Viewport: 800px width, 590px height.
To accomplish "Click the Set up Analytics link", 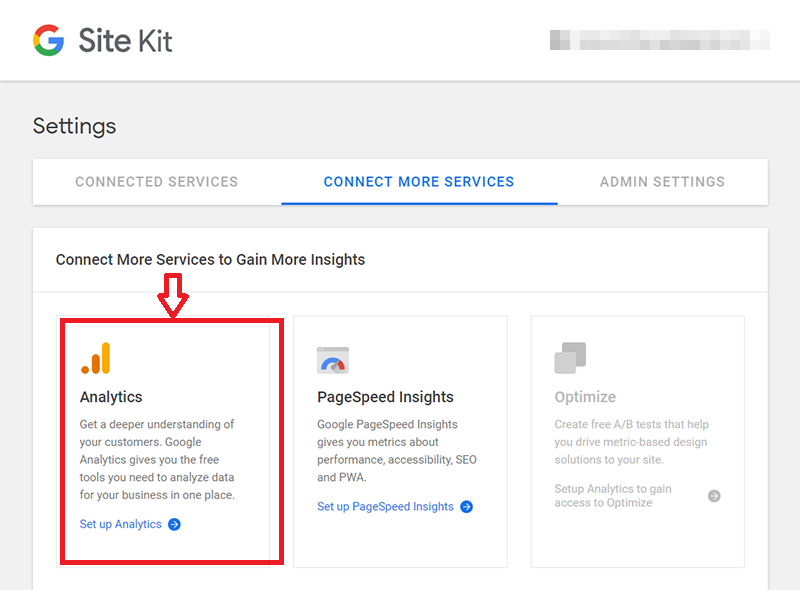I will (121, 524).
